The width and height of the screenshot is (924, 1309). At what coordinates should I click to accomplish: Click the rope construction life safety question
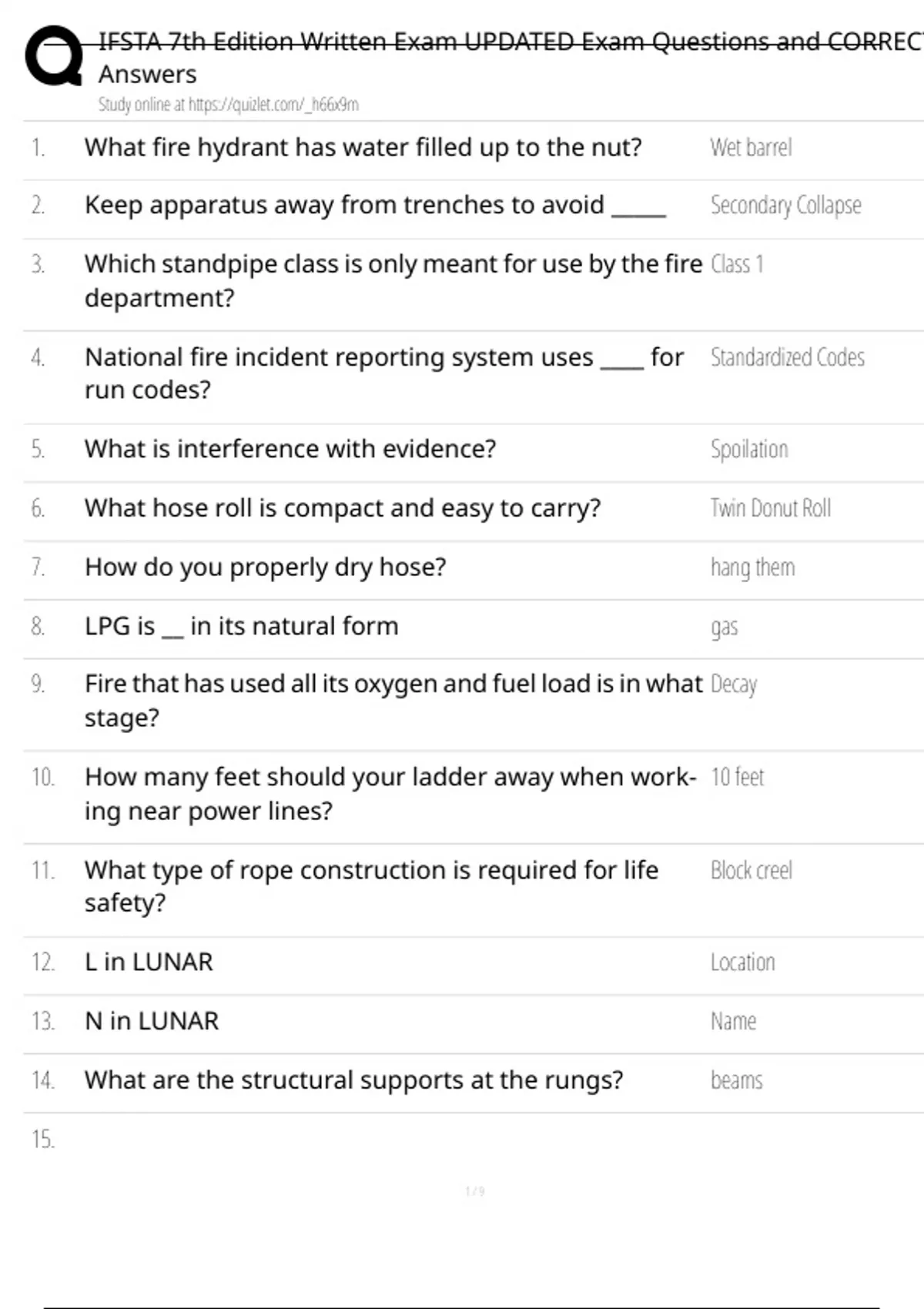[x=371, y=885]
